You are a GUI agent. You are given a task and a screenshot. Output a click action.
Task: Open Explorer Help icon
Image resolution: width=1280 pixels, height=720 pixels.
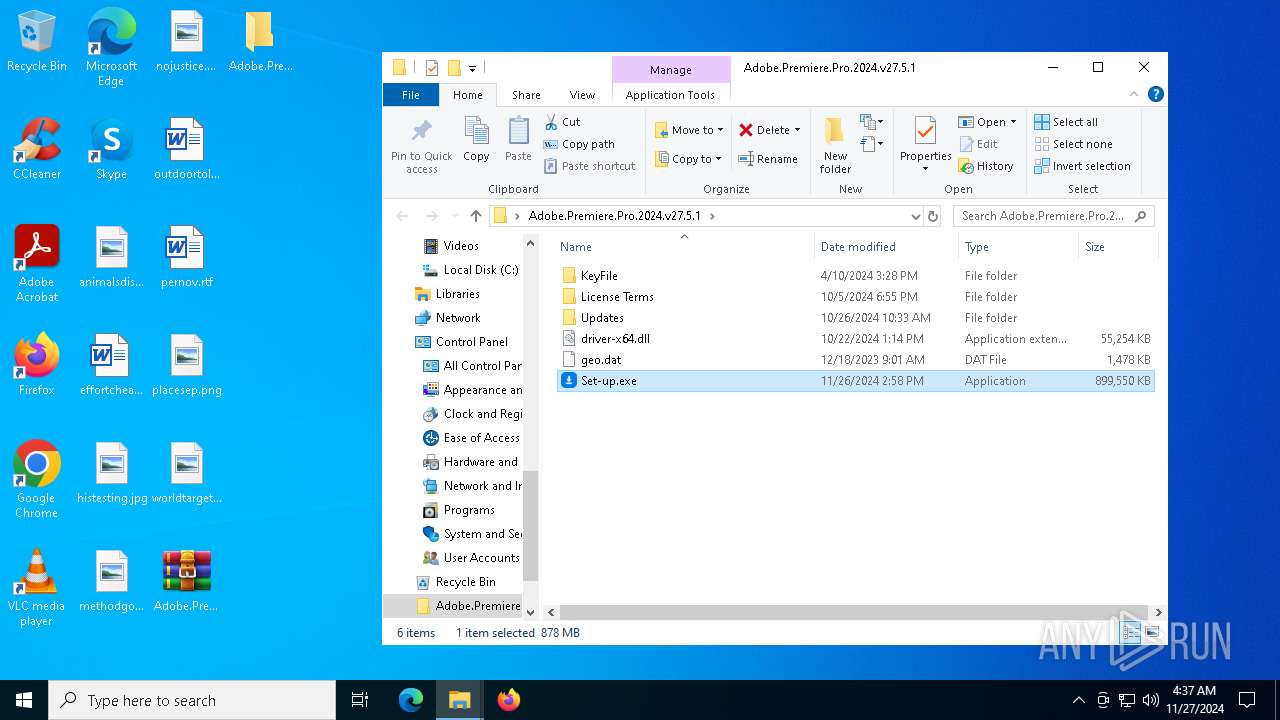coord(1156,95)
